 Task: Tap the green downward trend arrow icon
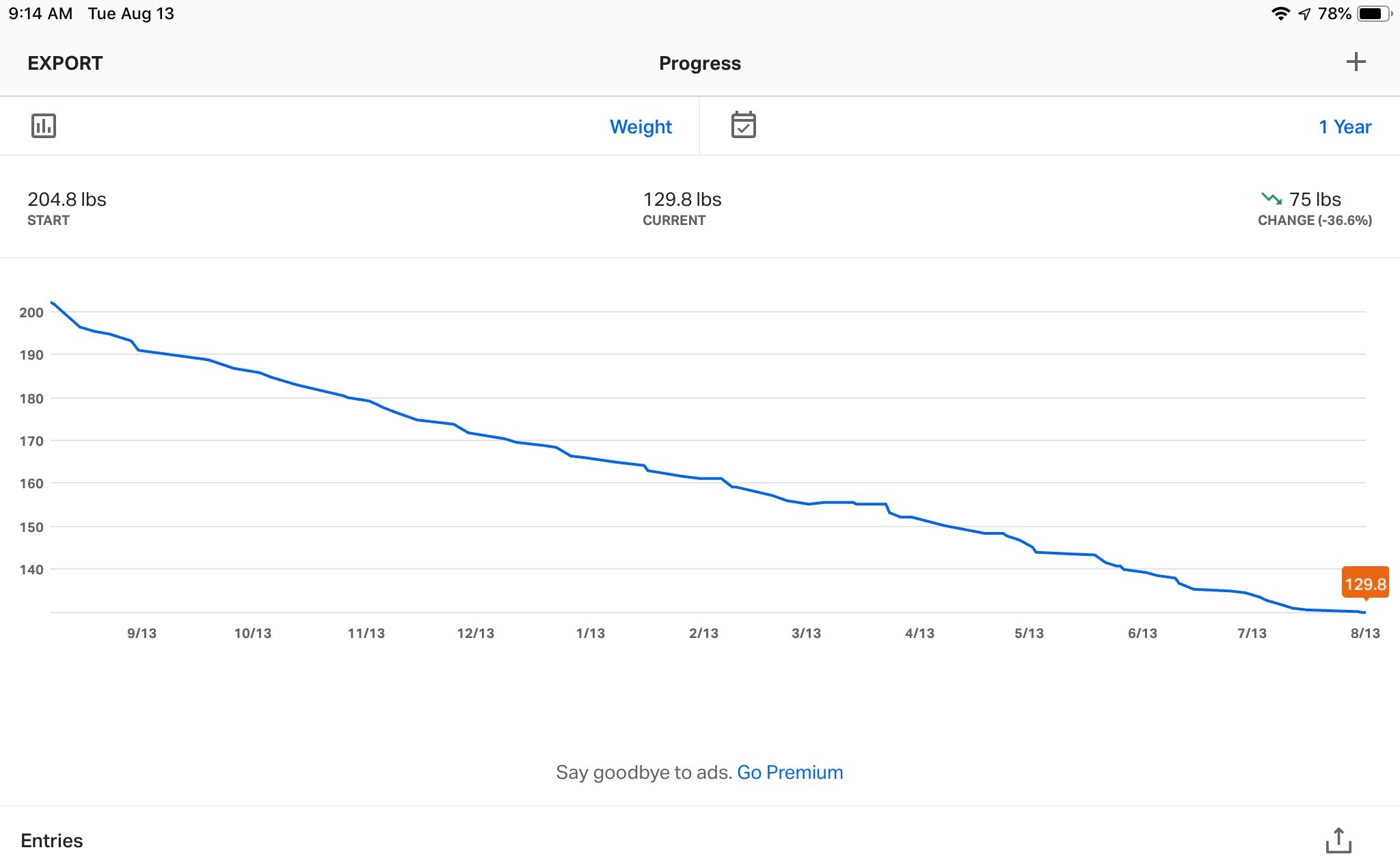[x=1271, y=199]
